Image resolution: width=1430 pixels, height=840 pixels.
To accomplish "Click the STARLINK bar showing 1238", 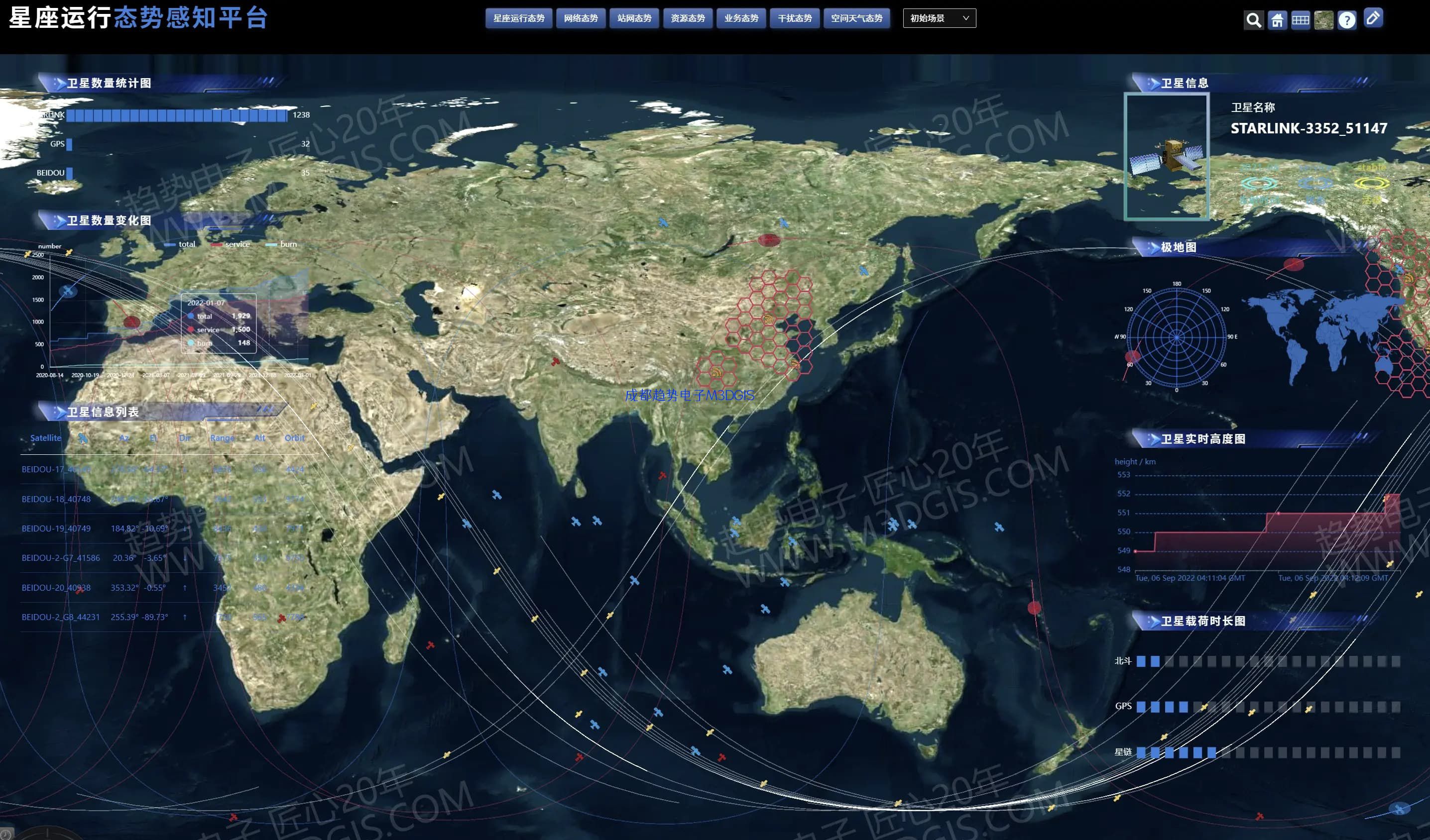I will (177, 116).
